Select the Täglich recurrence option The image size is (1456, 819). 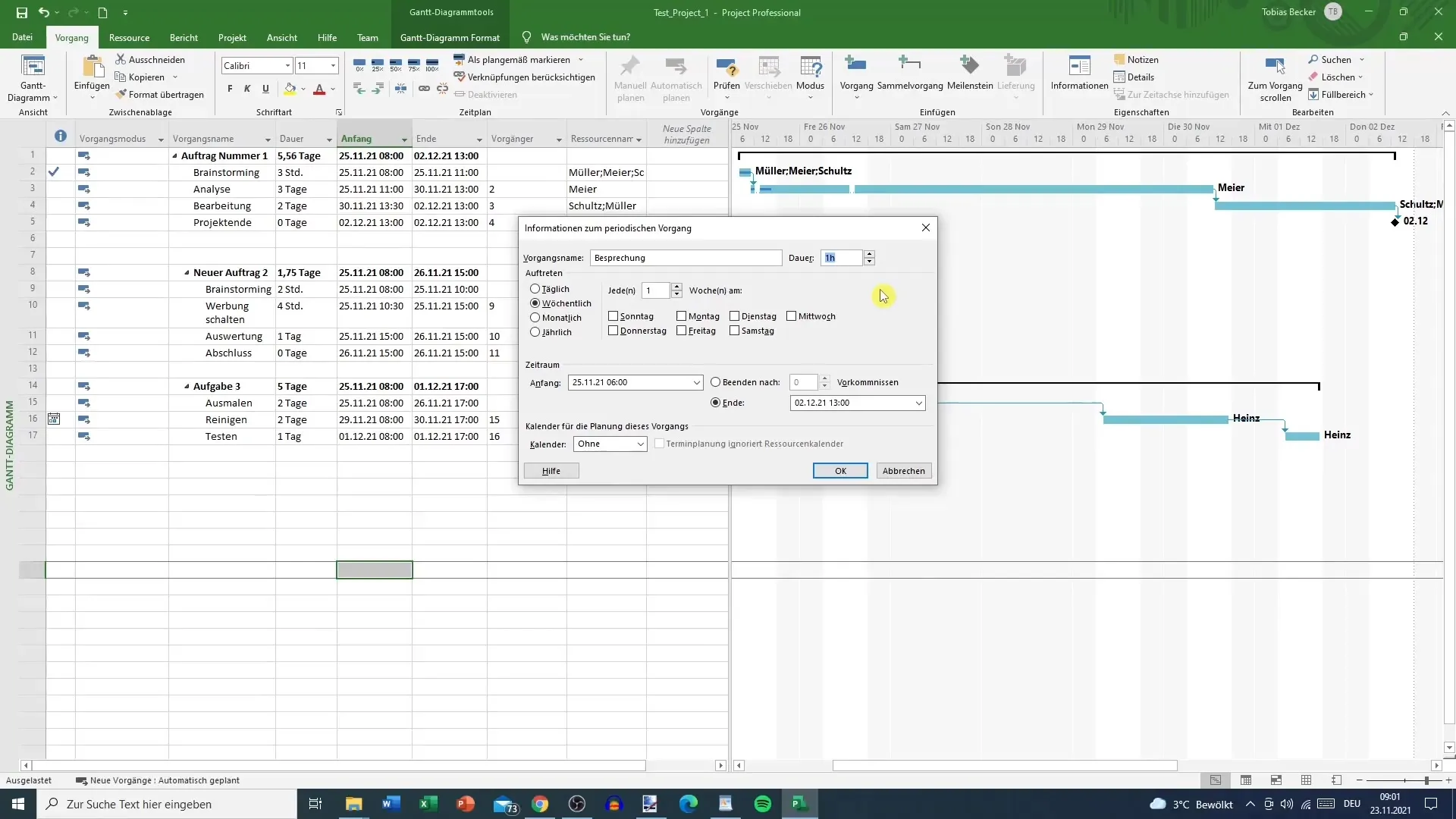tap(535, 289)
